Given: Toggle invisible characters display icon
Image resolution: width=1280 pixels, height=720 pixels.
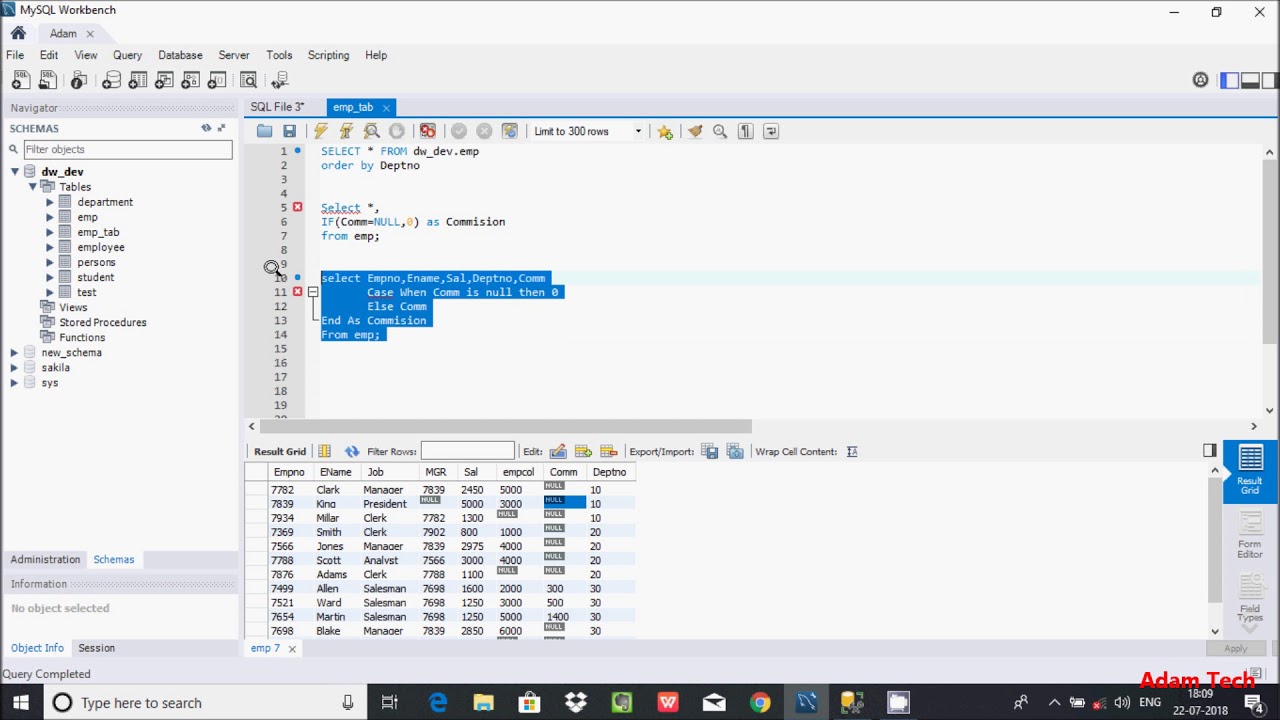Looking at the screenshot, I should point(745,131).
